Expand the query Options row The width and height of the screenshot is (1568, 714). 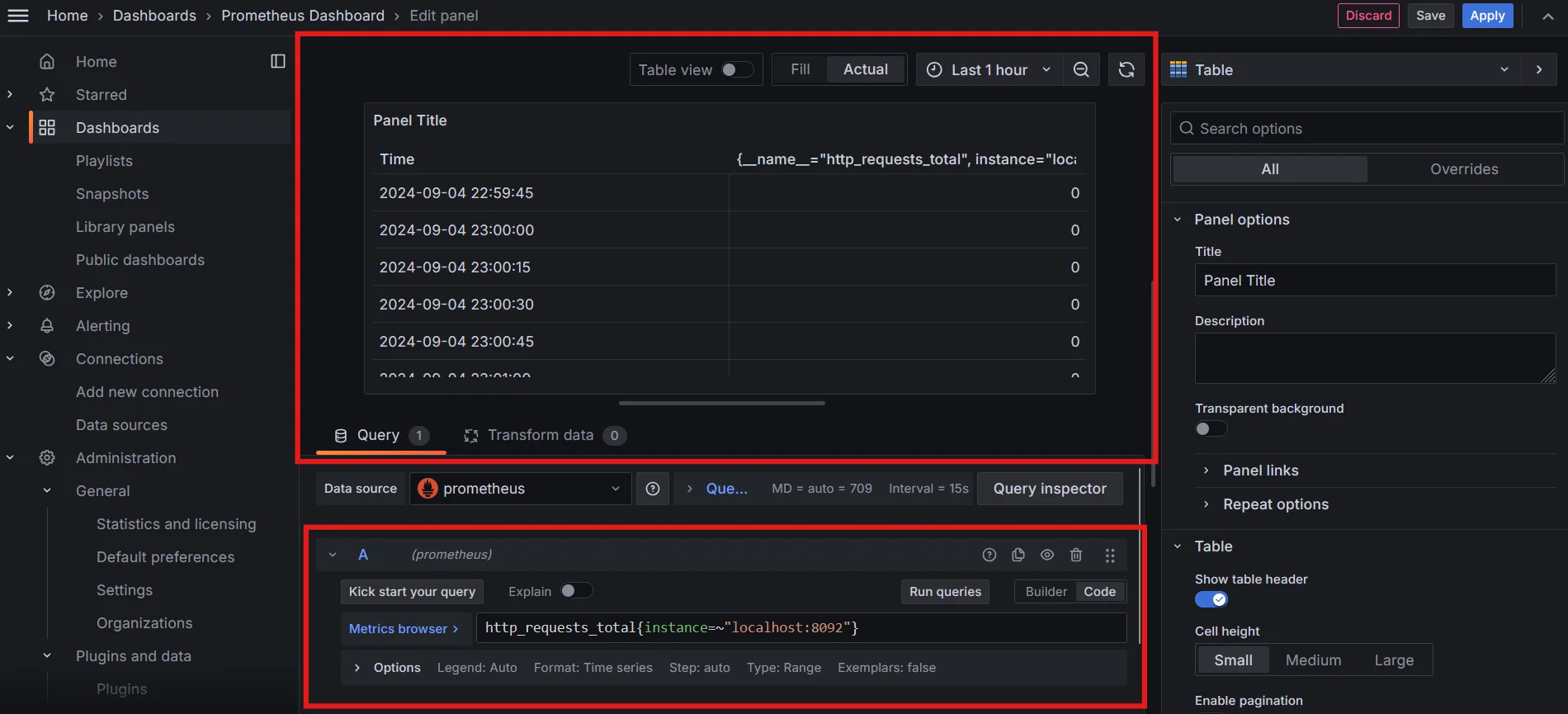(734, 668)
